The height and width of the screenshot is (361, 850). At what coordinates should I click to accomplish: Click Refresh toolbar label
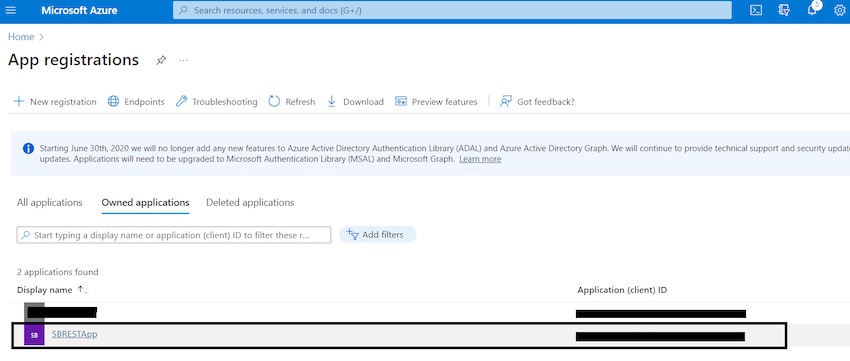300,101
